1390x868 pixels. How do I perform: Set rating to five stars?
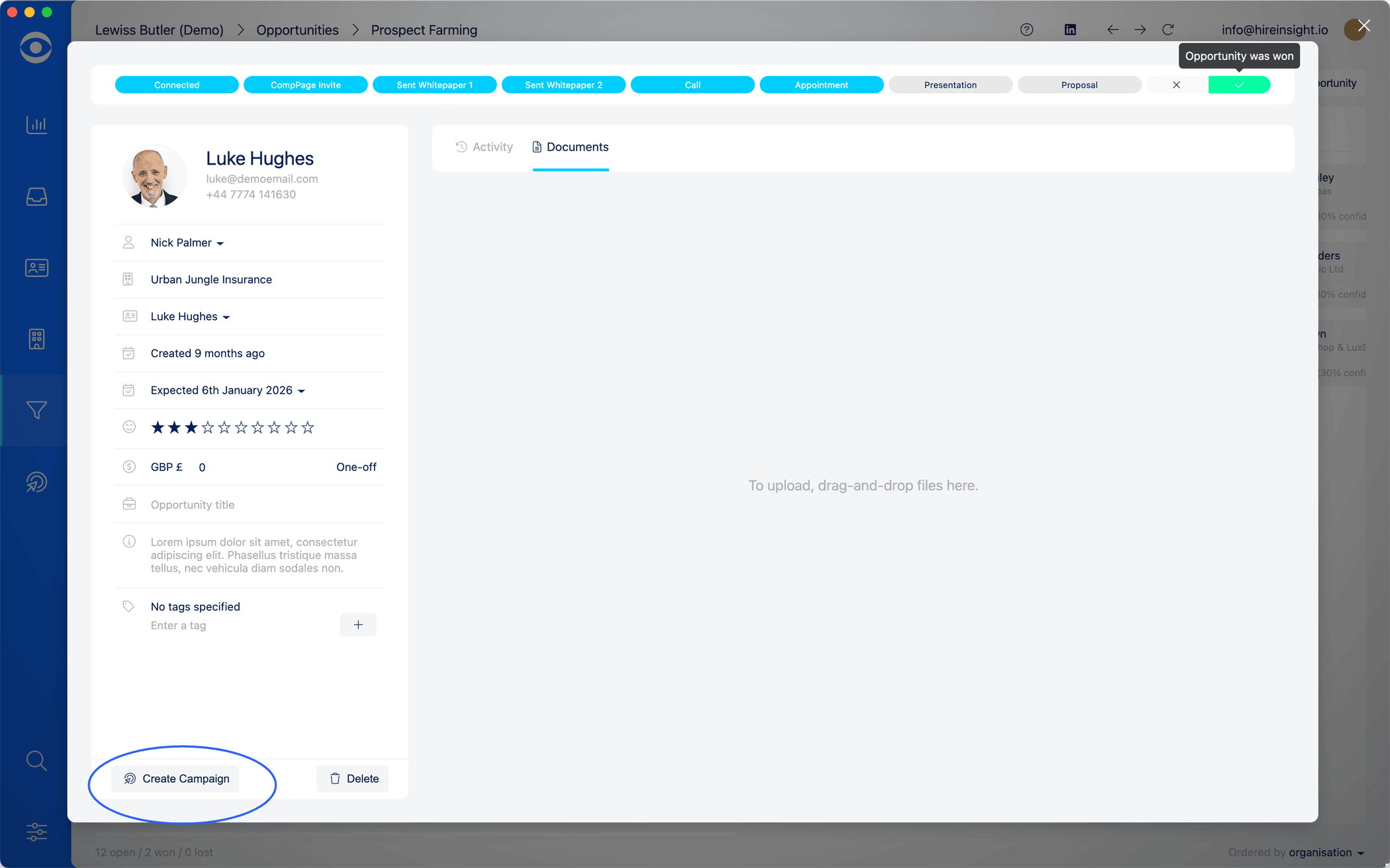pyautogui.click(x=224, y=428)
